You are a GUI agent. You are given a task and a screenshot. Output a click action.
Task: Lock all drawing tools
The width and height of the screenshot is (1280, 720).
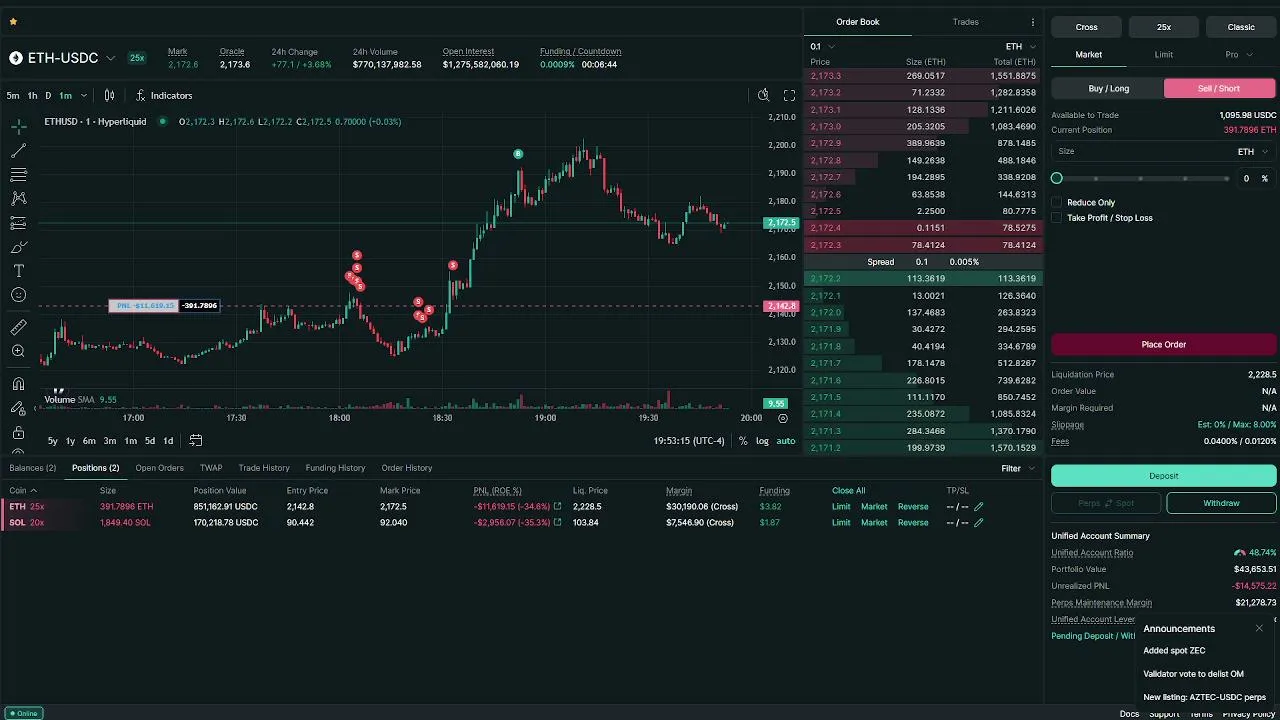click(x=18, y=432)
